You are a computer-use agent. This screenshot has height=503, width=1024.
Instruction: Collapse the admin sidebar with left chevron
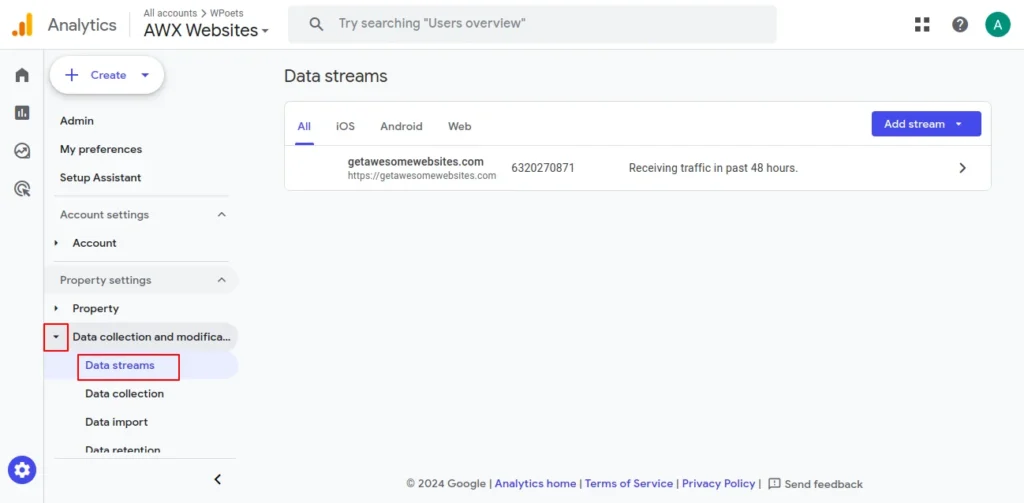pyautogui.click(x=218, y=479)
